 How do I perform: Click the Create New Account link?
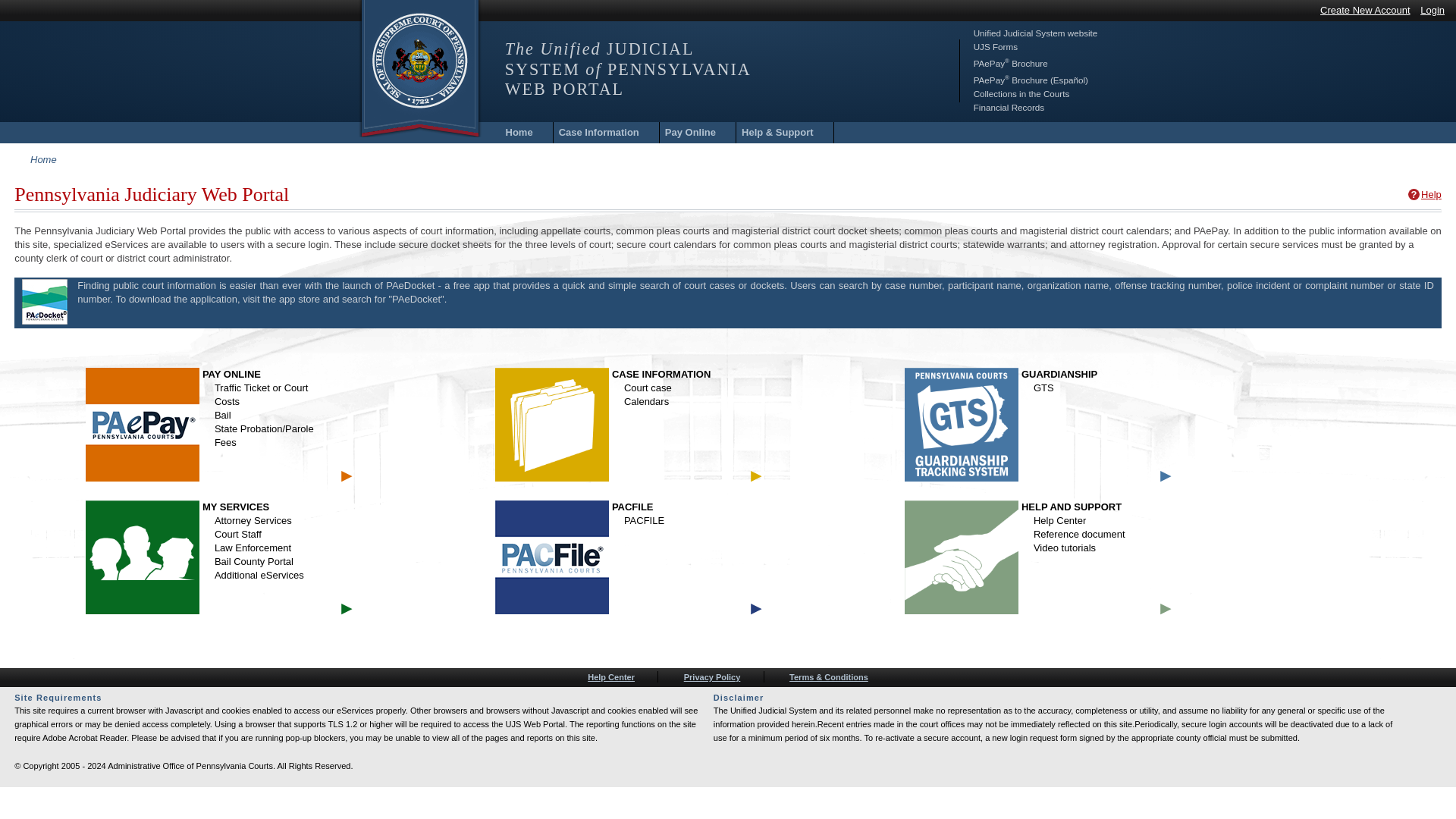tap(1365, 11)
